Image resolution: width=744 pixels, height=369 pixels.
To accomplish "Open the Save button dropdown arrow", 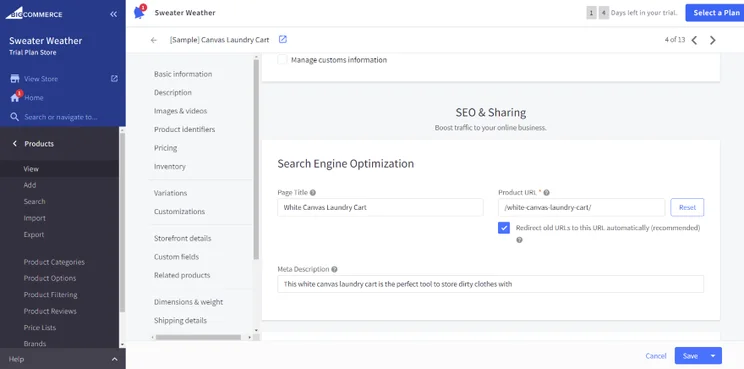I will point(713,356).
